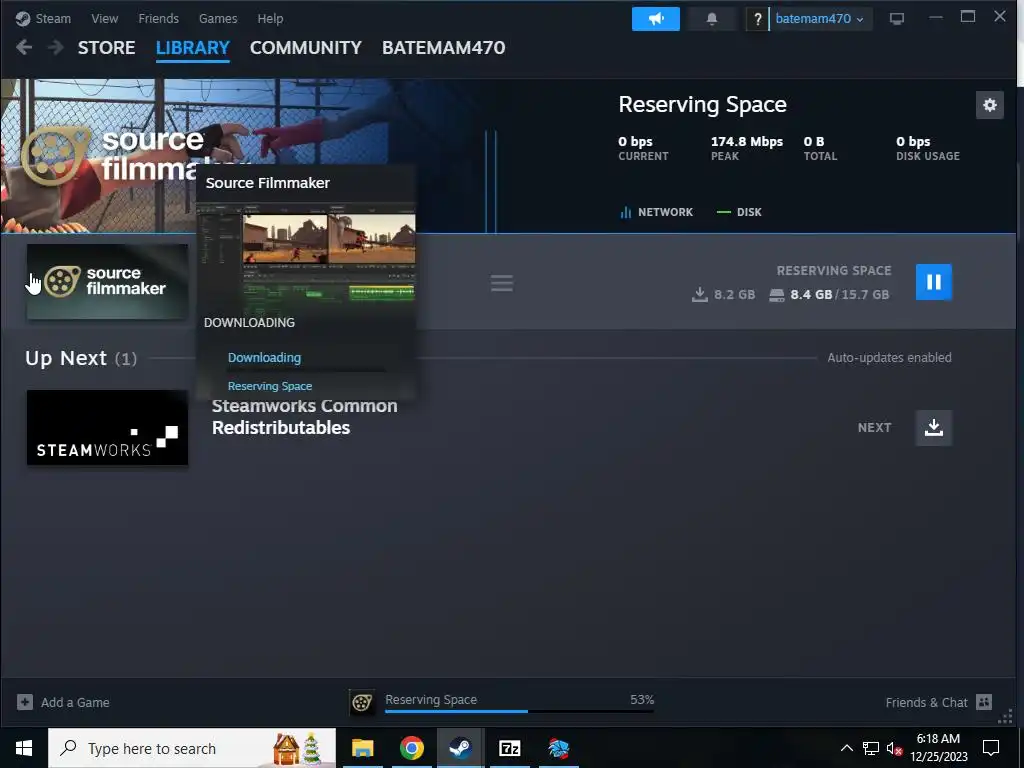
Task: Click the blue megaphone announcements icon
Action: click(656, 19)
